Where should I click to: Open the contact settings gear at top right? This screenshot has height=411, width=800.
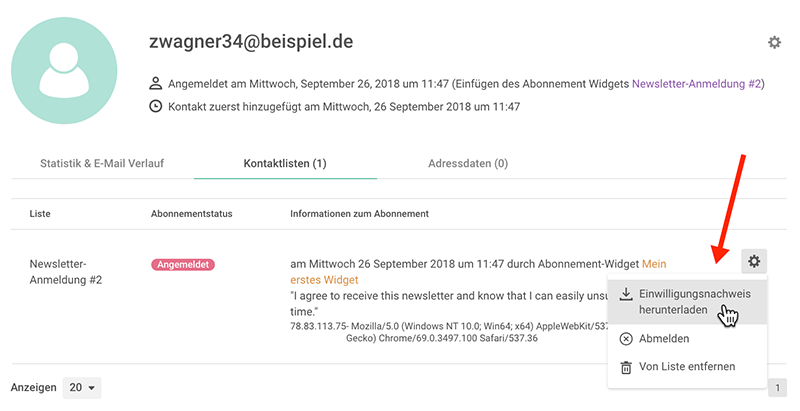[774, 42]
